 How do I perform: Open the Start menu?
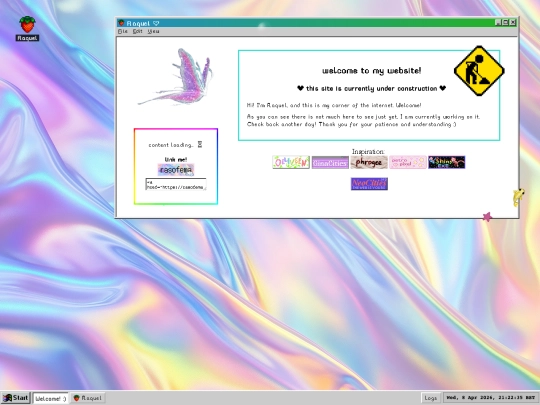click(16, 398)
